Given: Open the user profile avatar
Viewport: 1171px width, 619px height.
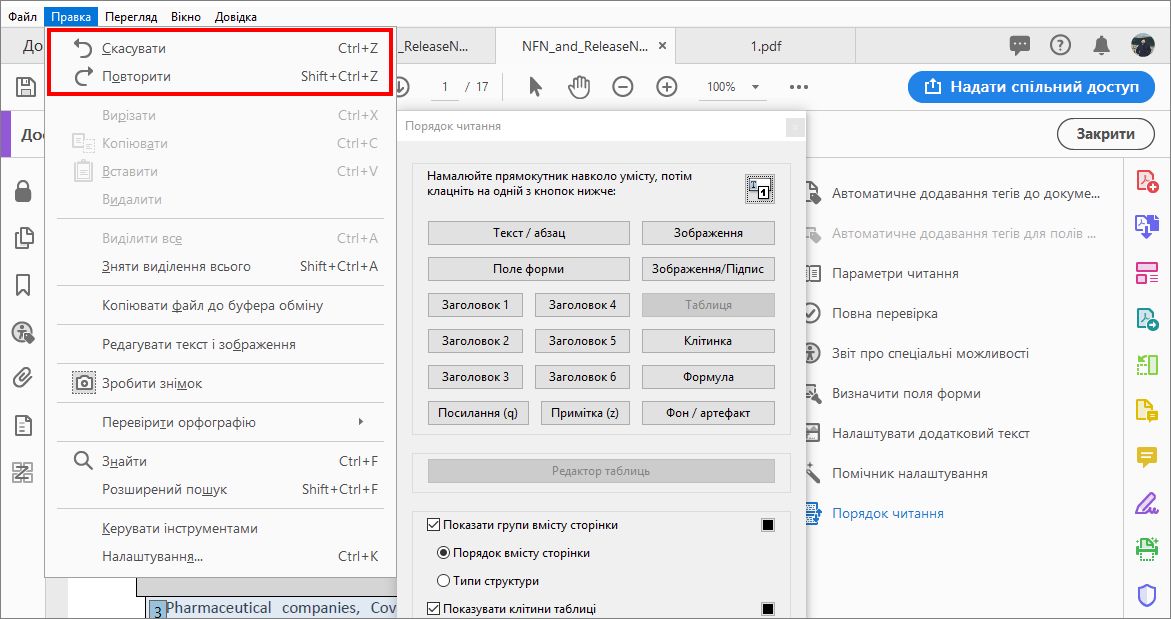Looking at the screenshot, I should (x=1143, y=46).
